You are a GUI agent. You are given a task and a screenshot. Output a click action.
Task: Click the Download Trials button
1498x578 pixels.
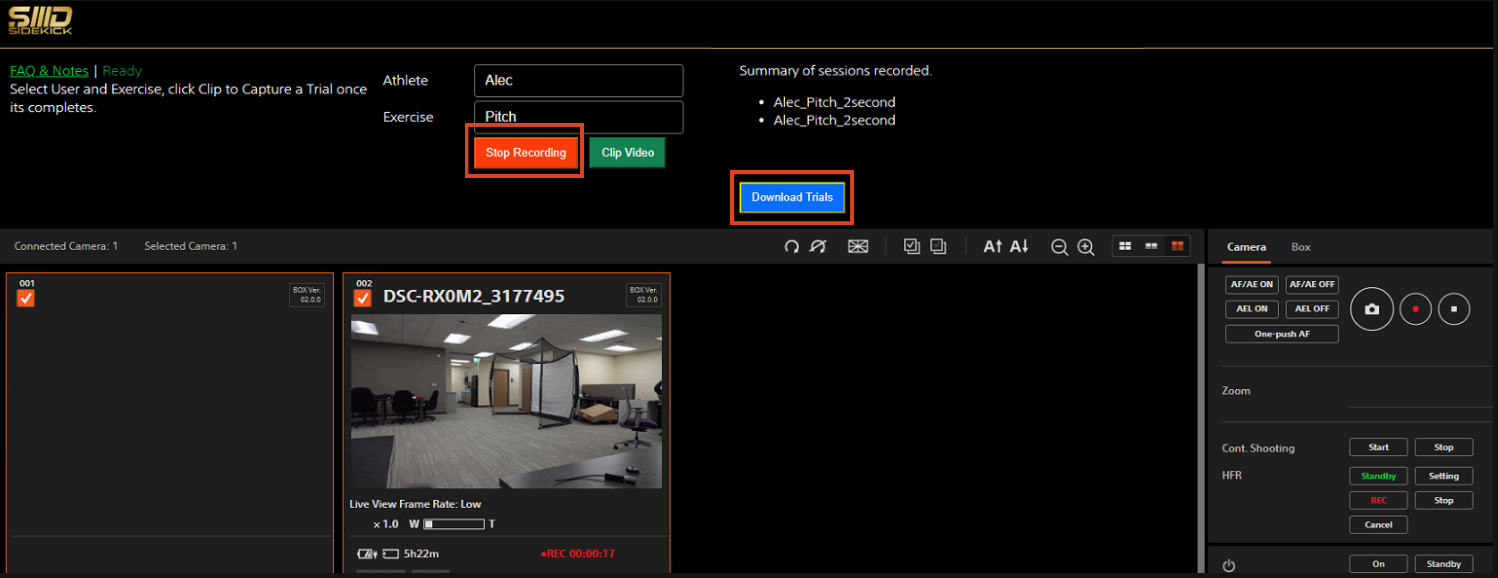pyautogui.click(x=792, y=197)
